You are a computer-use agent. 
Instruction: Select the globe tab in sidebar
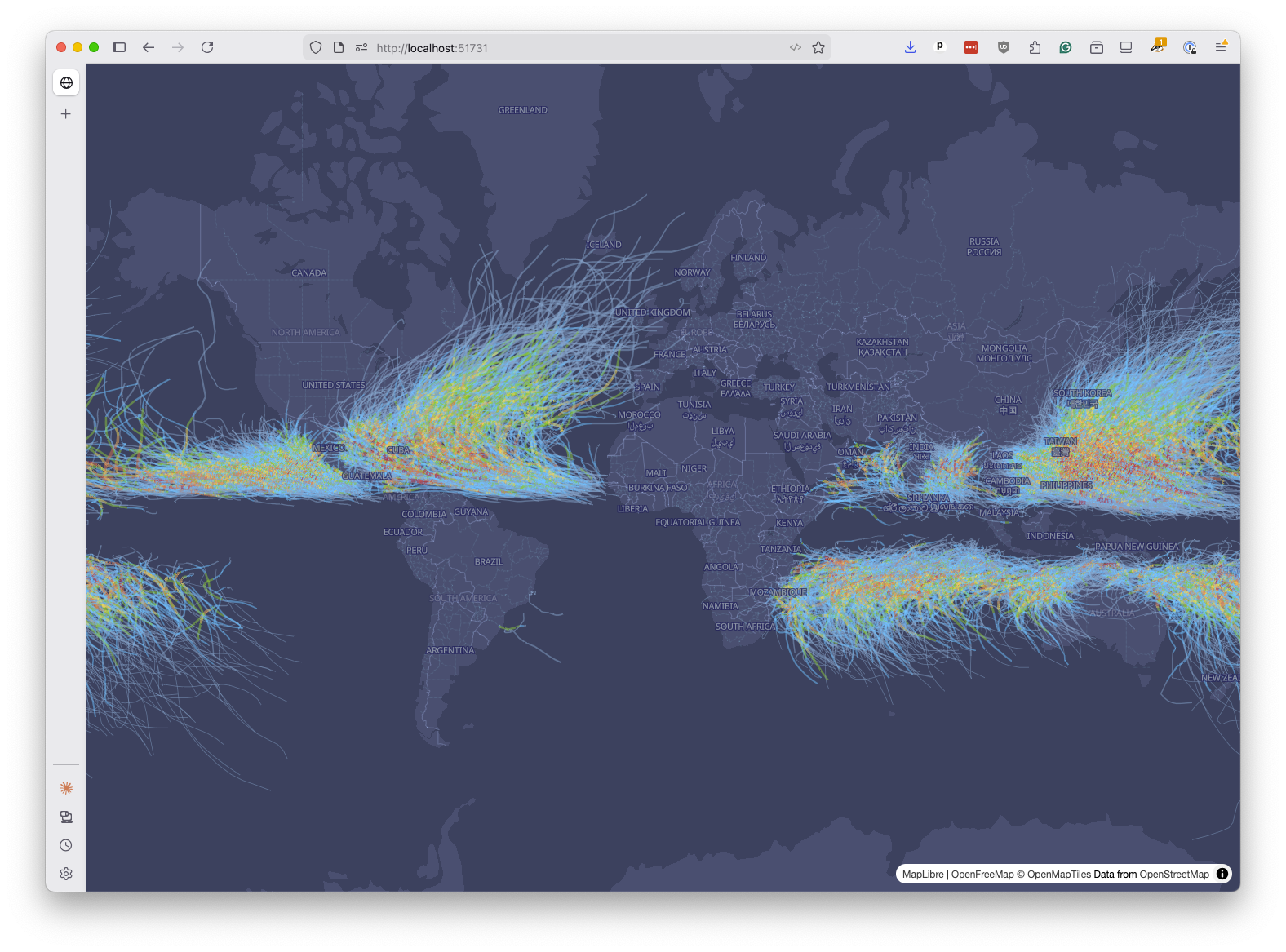pos(66,83)
